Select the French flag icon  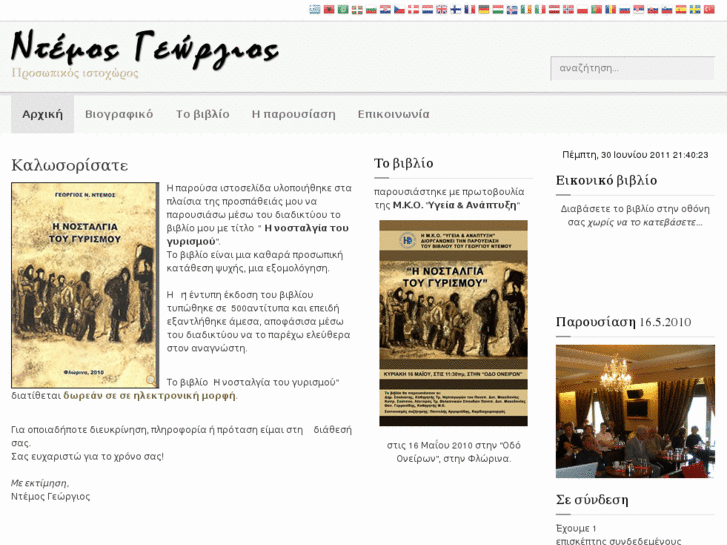click(470, 9)
